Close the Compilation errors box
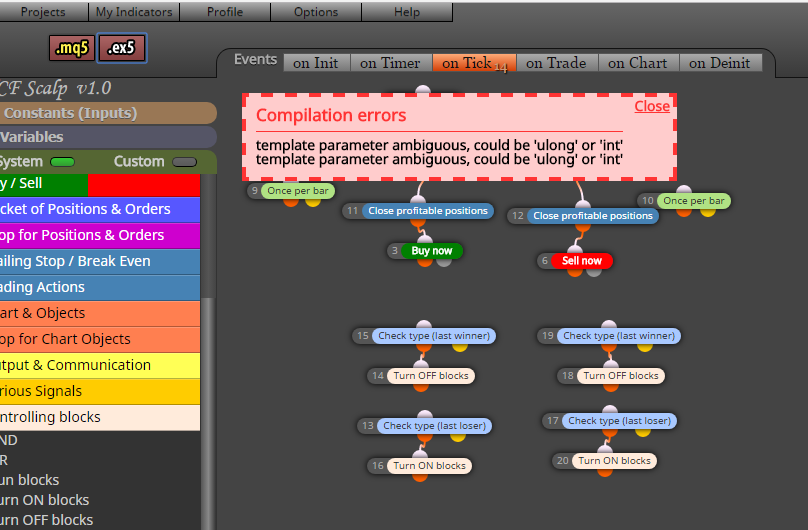 tap(652, 106)
